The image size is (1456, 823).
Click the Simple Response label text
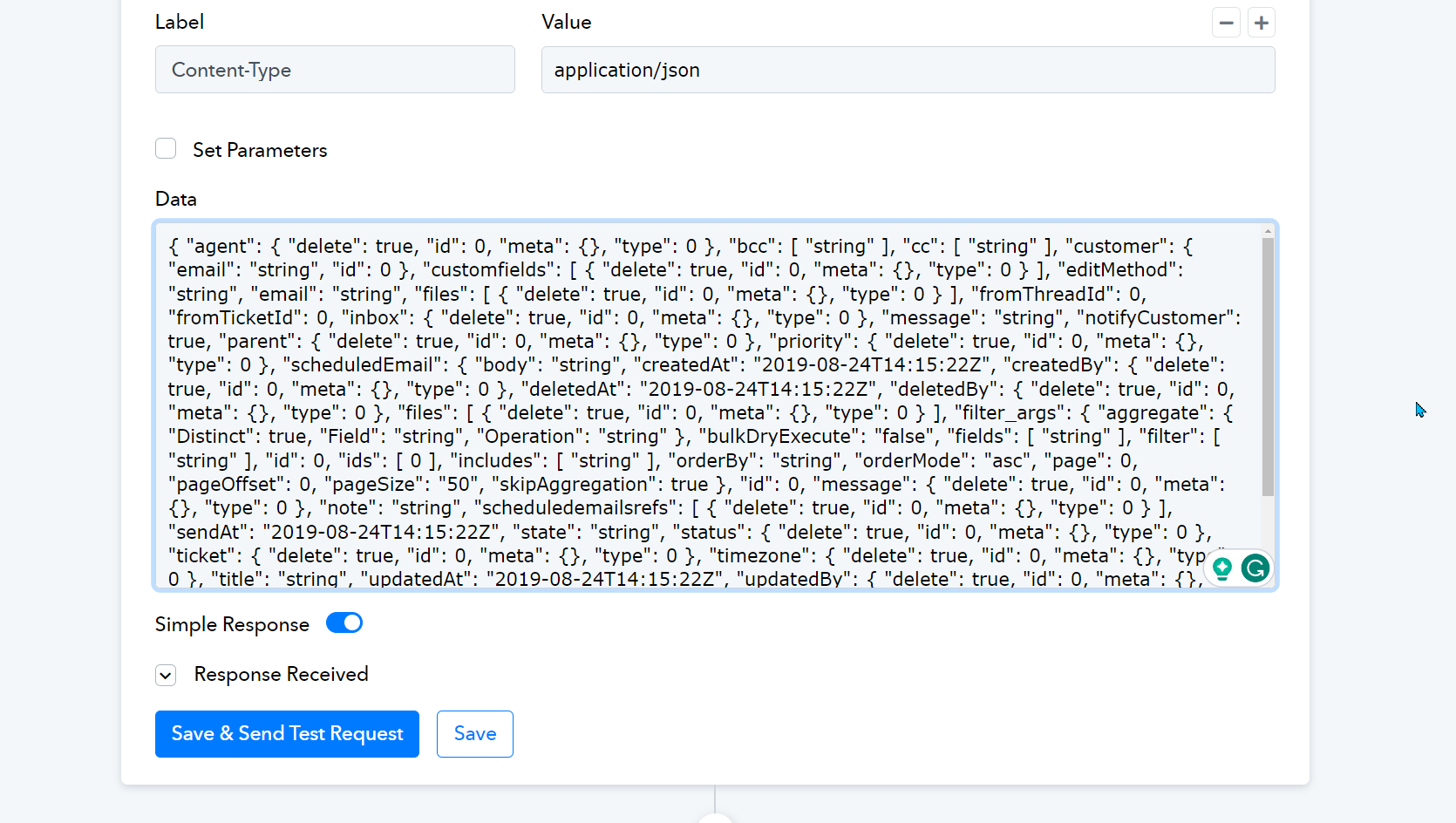pos(232,624)
